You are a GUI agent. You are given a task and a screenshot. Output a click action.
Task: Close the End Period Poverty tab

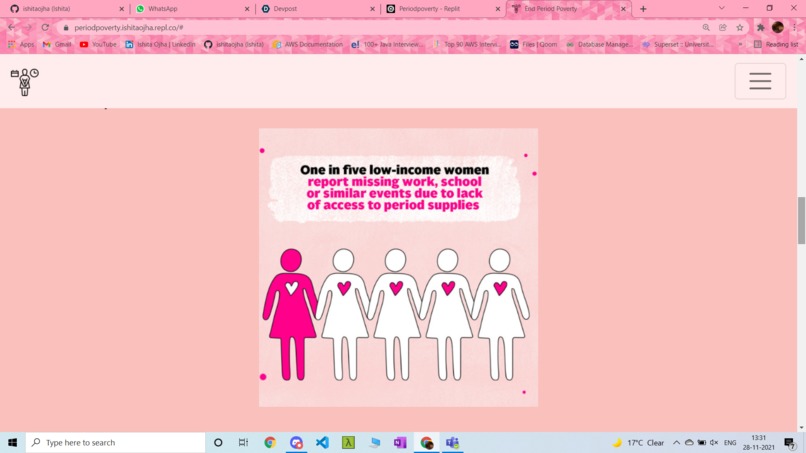coord(623,9)
